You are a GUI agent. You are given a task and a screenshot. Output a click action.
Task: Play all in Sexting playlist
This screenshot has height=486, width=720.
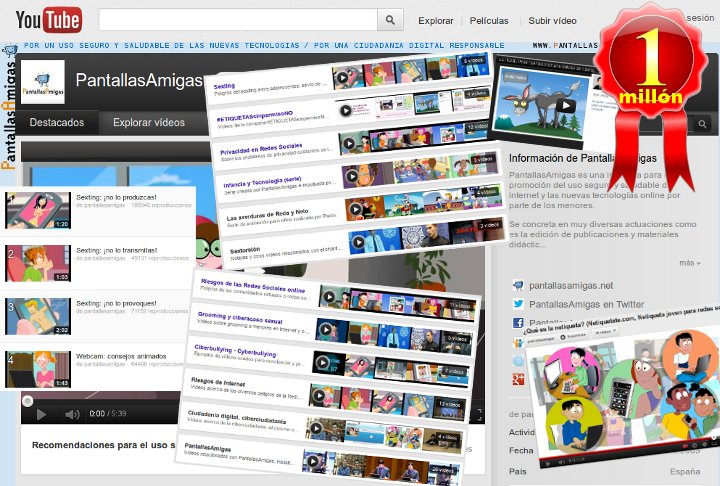[342, 78]
